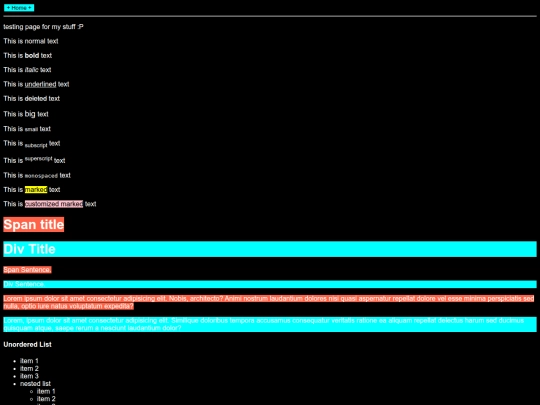Viewport: 540px width, 405px height.
Task: Click nested list sub-item 'item 1'
Action: 46,391
